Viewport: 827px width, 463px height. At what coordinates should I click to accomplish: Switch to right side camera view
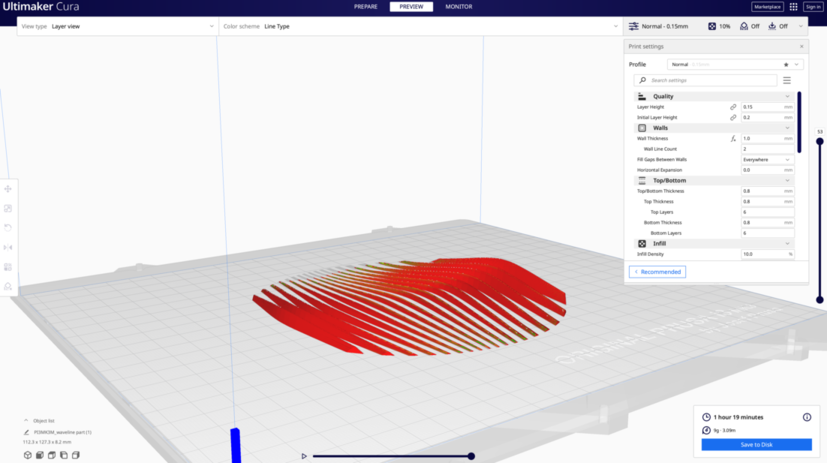pos(76,455)
